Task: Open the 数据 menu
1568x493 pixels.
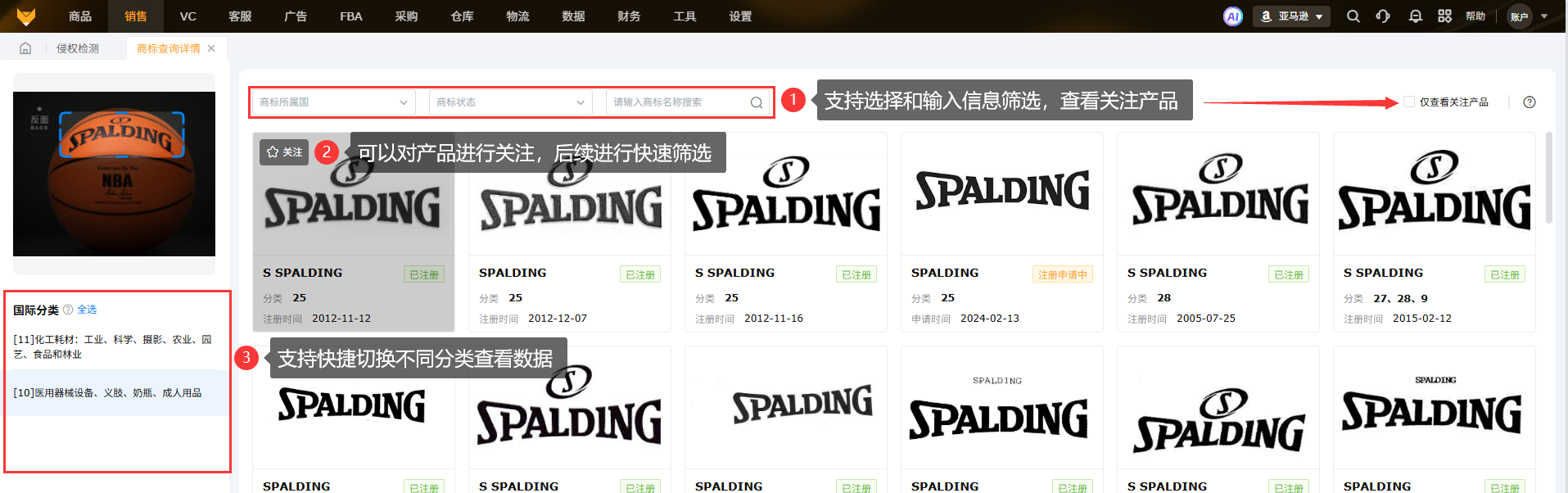Action: point(573,16)
